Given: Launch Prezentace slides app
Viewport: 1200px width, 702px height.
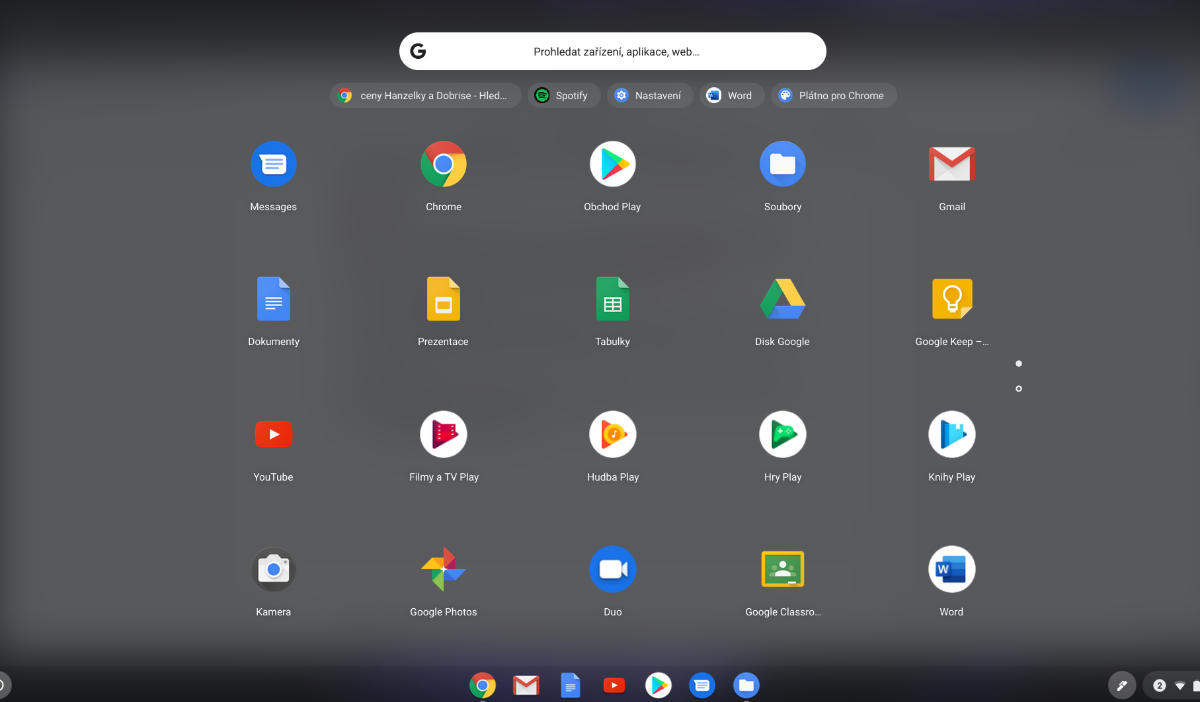Looking at the screenshot, I should coord(443,300).
